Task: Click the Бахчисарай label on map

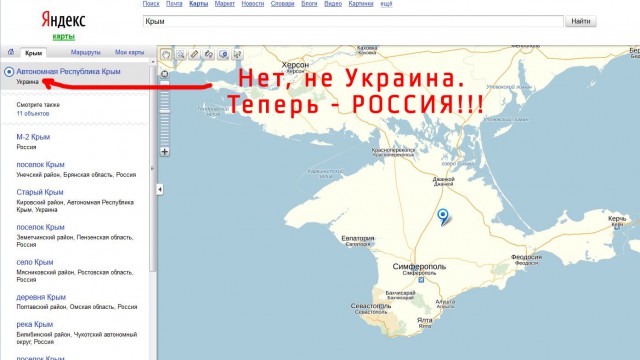Action: point(400,293)
